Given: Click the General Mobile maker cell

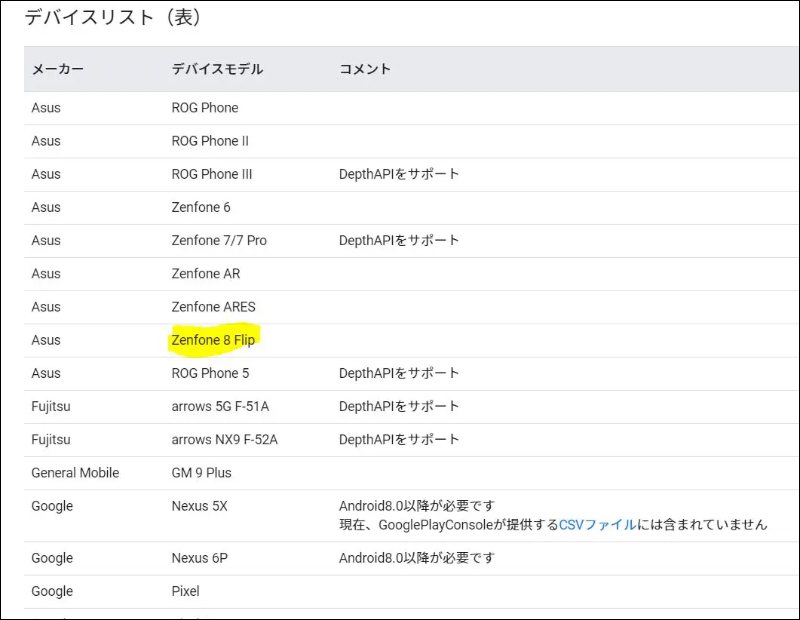Looking at the screenshot, I should tap(75, 472).
